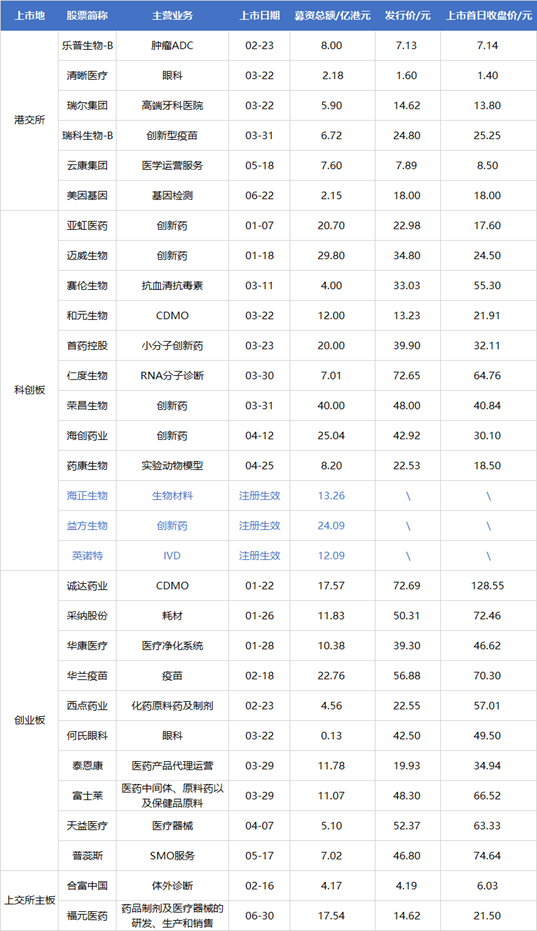Click the 抗血清抗毒素 business cell
The width and height of the screenshot is (537, 931).
point(172,286)
